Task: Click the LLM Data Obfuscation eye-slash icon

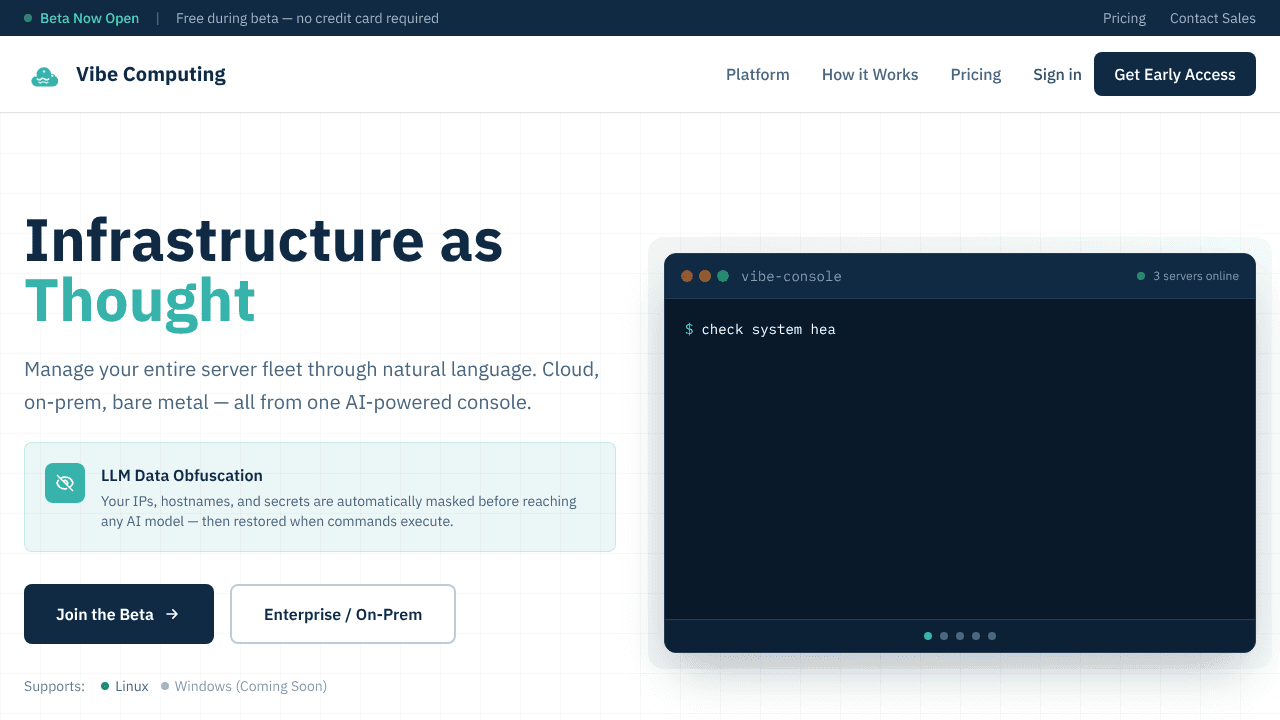Action: coord(65,483)
